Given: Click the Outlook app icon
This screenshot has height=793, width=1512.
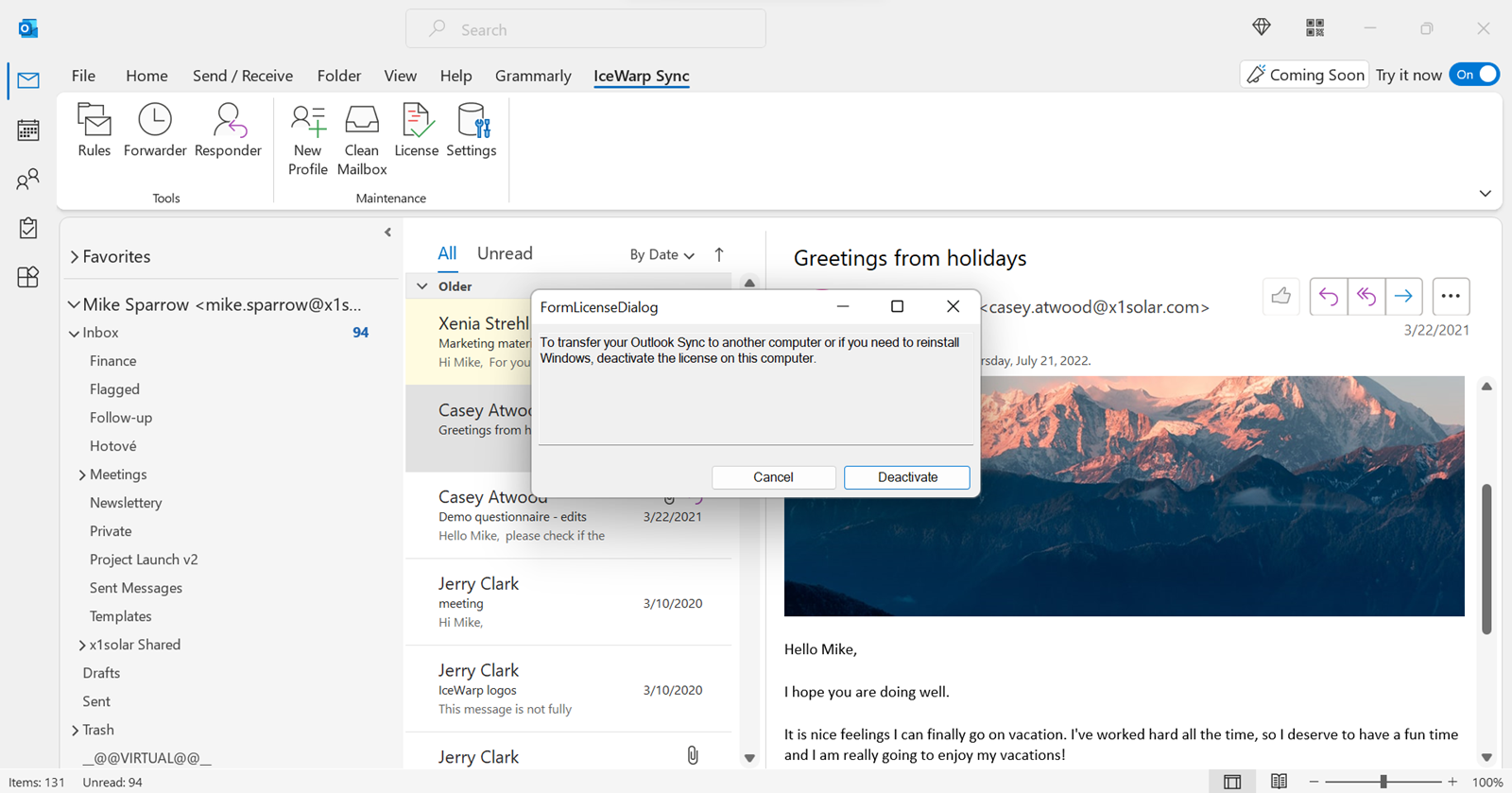Looking at the screenshot, I should [x=28, y=28].
